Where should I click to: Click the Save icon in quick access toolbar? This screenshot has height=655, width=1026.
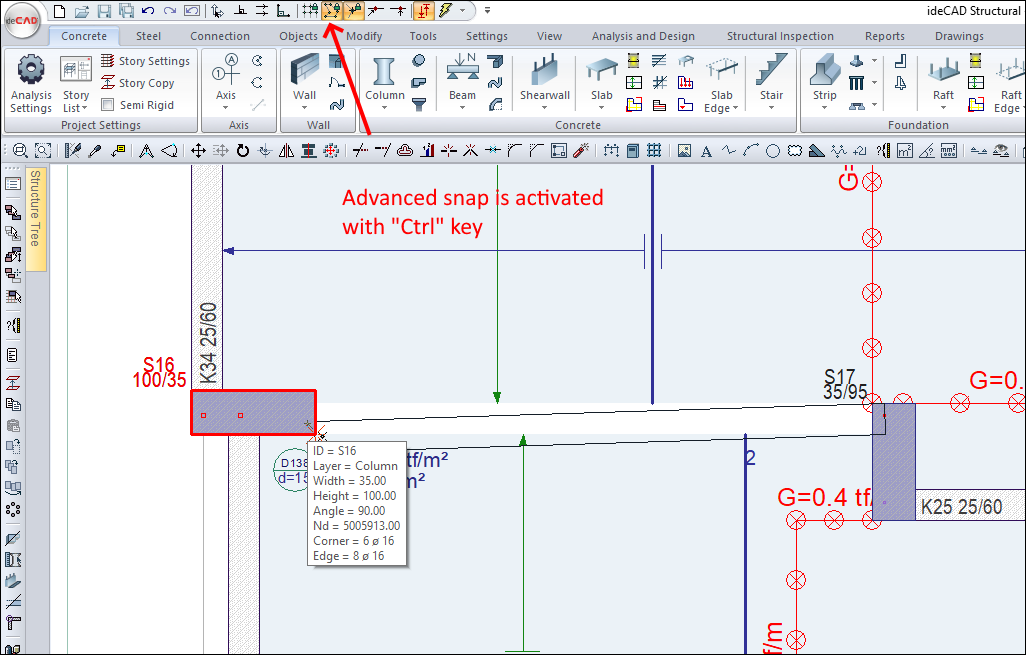pos(105,11)
